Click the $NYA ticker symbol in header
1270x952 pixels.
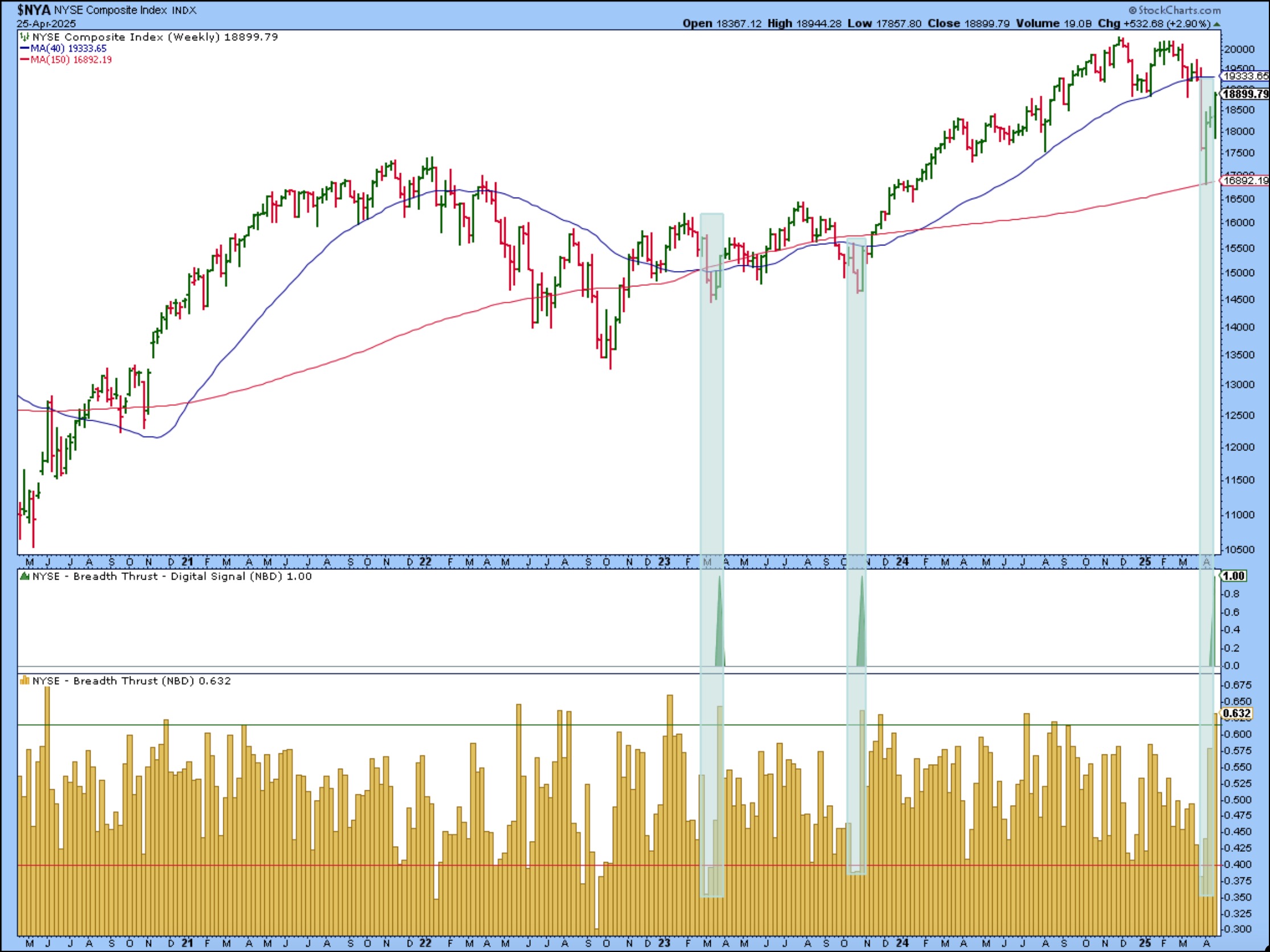[x=34, y=10]
